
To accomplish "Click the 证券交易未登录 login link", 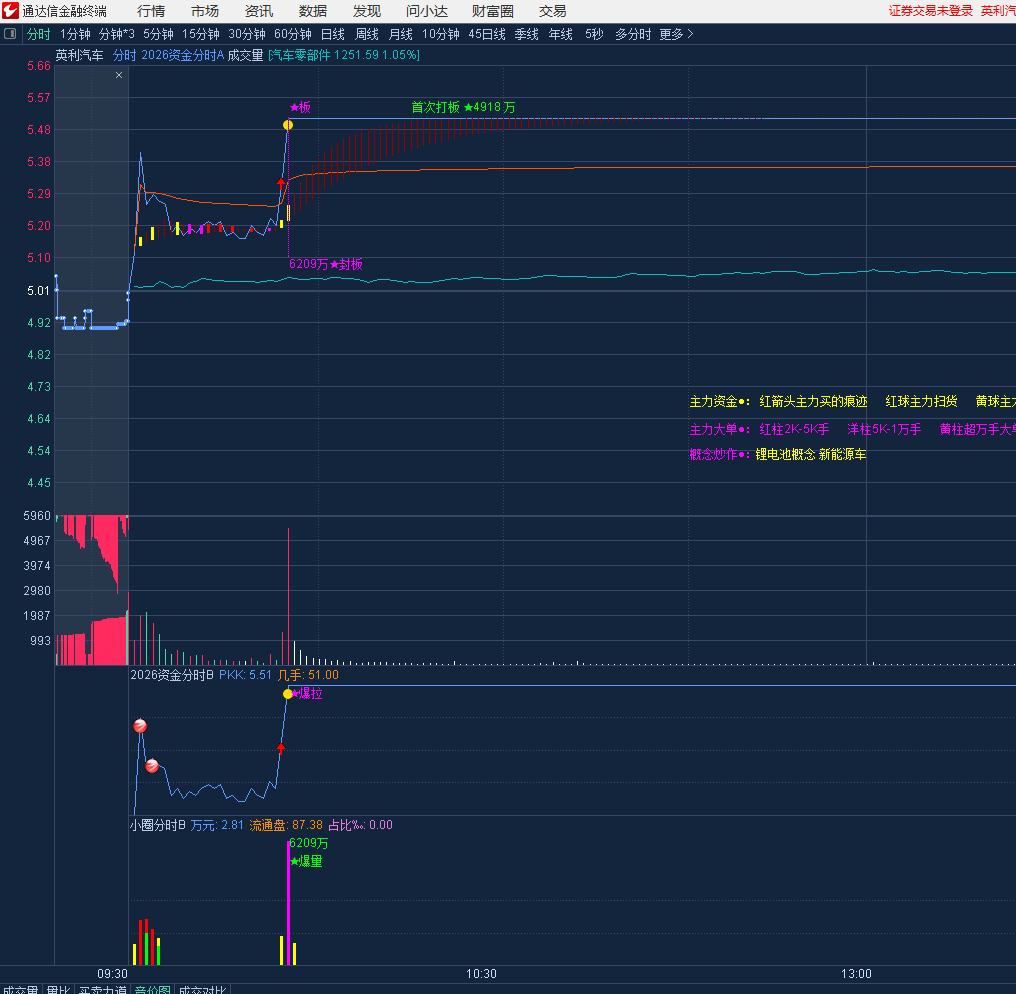I will pyautogui.click(x=930, y=11).
